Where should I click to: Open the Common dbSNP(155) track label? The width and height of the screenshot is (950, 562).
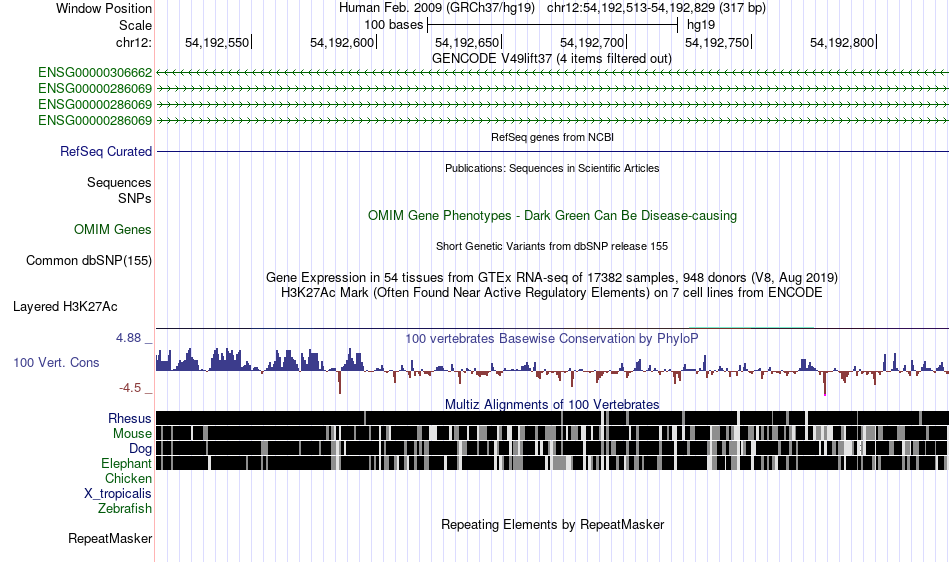(x=89, y=260)
